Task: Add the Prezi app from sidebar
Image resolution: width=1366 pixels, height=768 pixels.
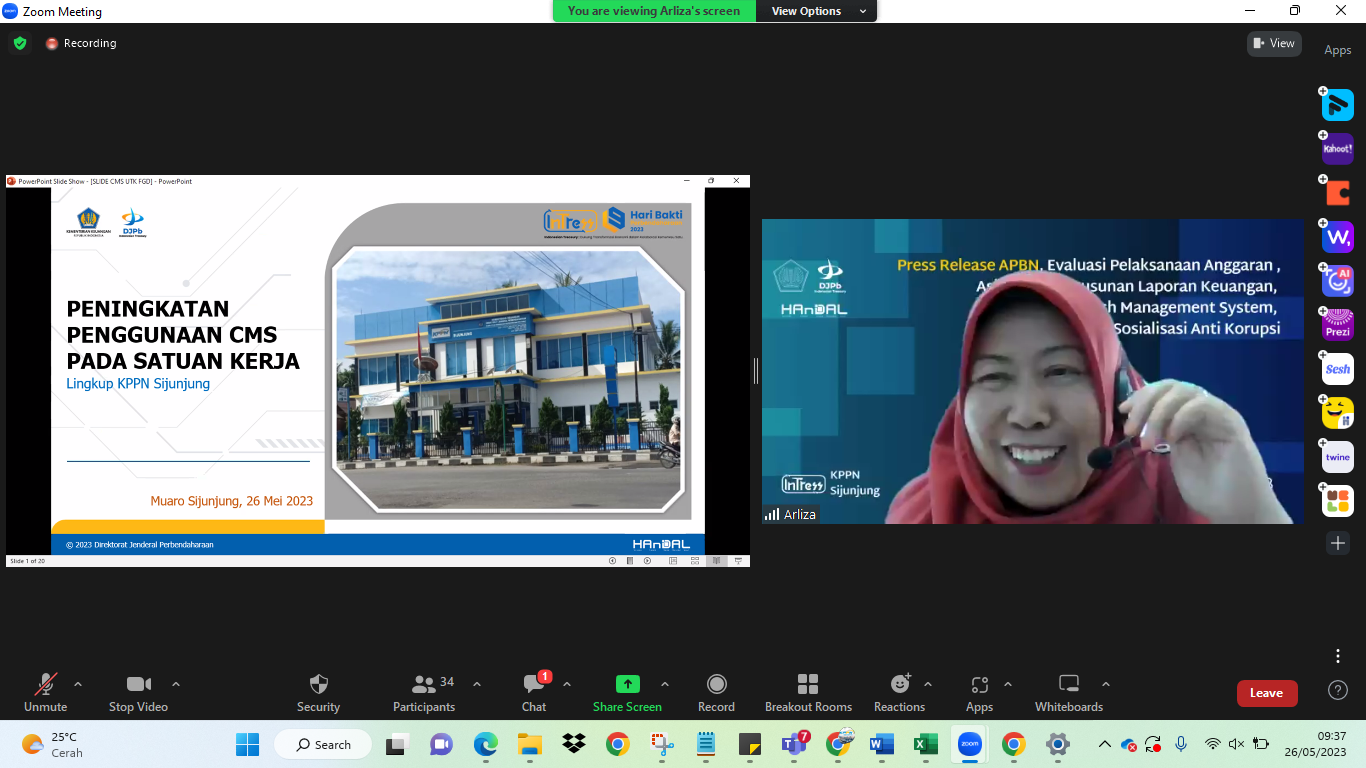Action: click(x=1337, y=324)
